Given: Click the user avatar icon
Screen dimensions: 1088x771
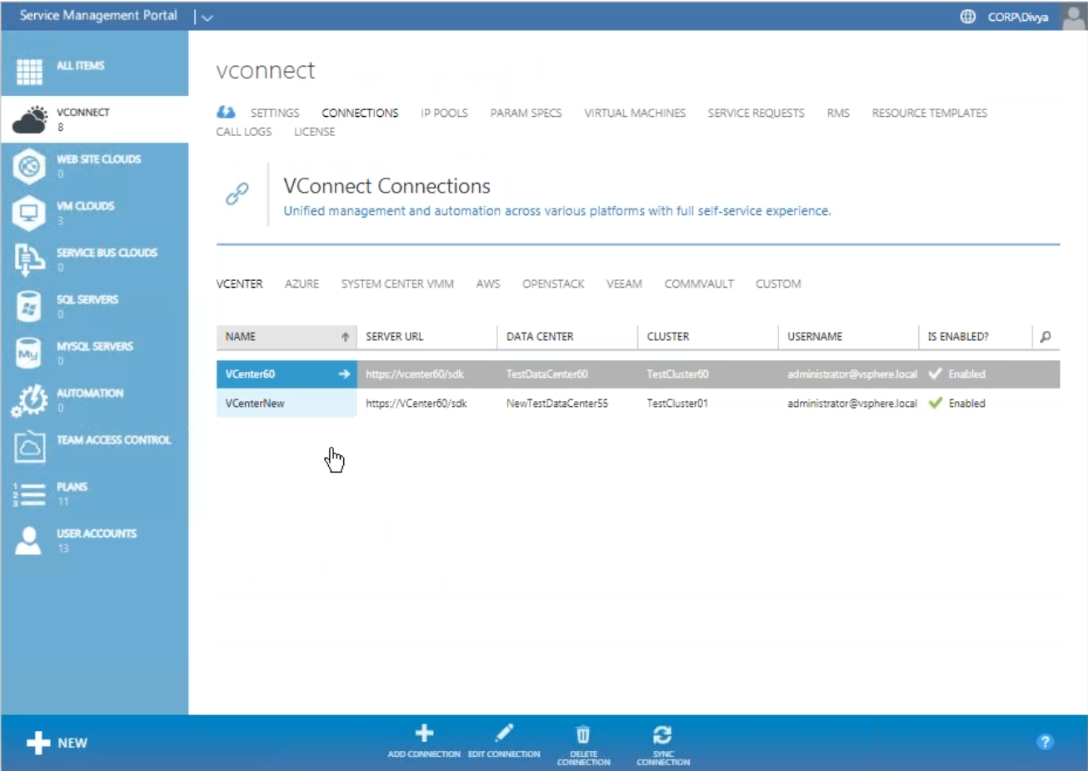Looking at the screenshot, I should pos(1073,16).
